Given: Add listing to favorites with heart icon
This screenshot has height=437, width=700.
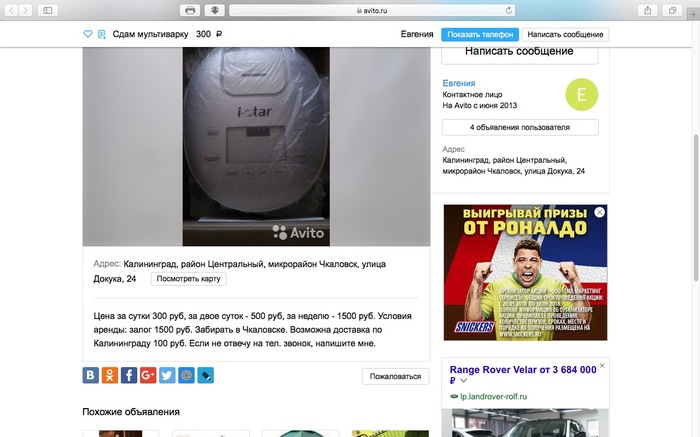Looking at the screenshot, I should pyautogui.click(x=88, y=34).
